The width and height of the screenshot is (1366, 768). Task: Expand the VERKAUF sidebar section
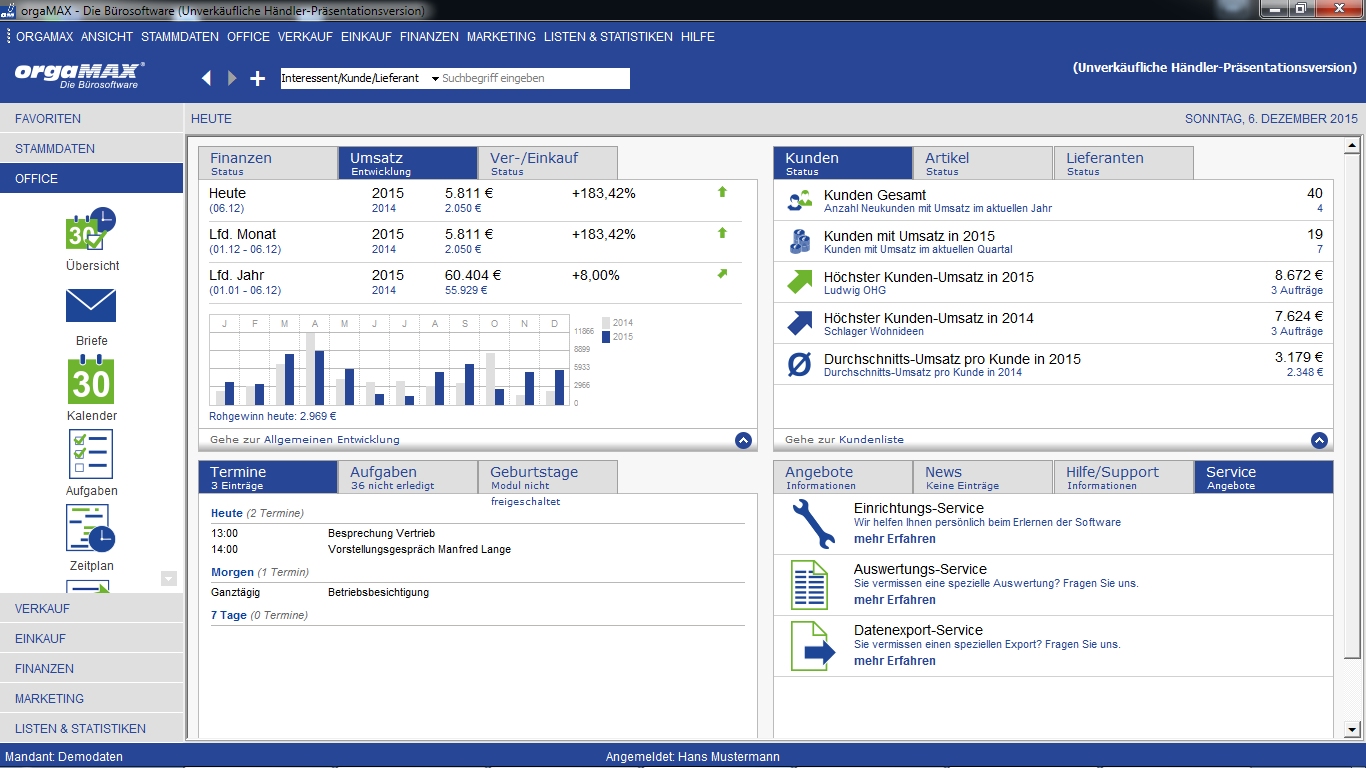click(x=92, y=608)
